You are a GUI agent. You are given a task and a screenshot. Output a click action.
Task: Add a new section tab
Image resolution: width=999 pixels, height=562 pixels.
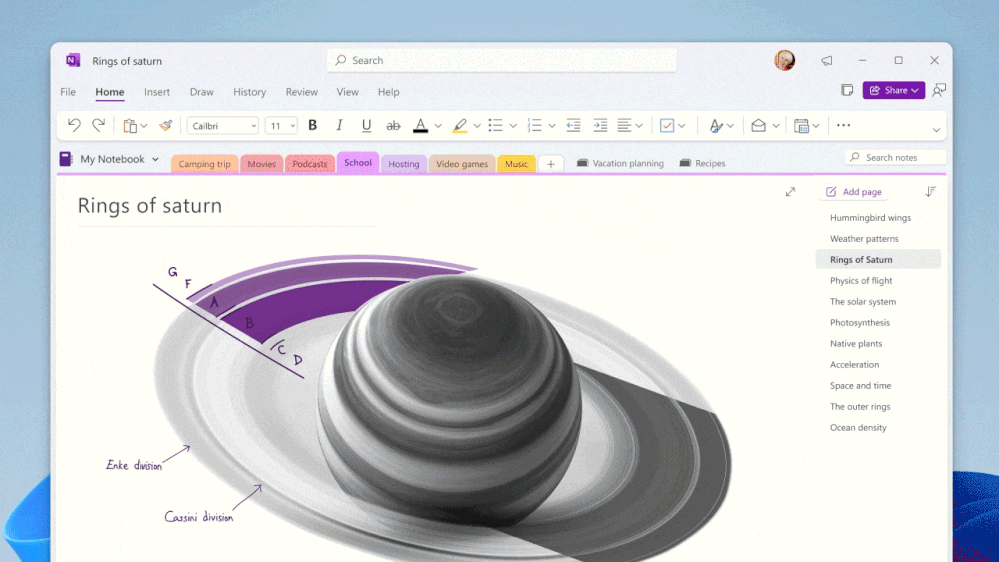pos(551,164)
